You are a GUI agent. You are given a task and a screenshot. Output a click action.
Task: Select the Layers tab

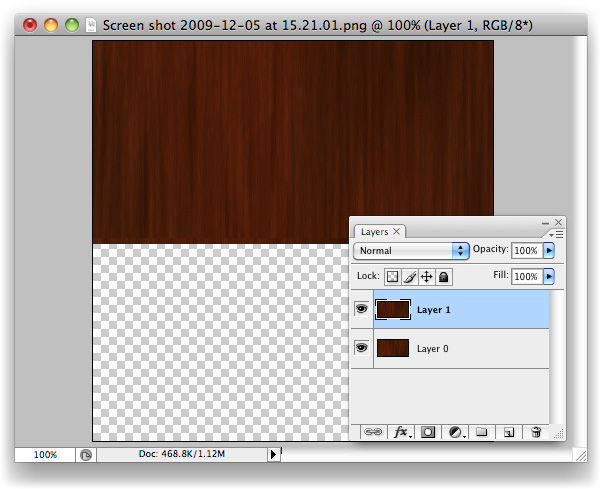(x=374, y=231)
